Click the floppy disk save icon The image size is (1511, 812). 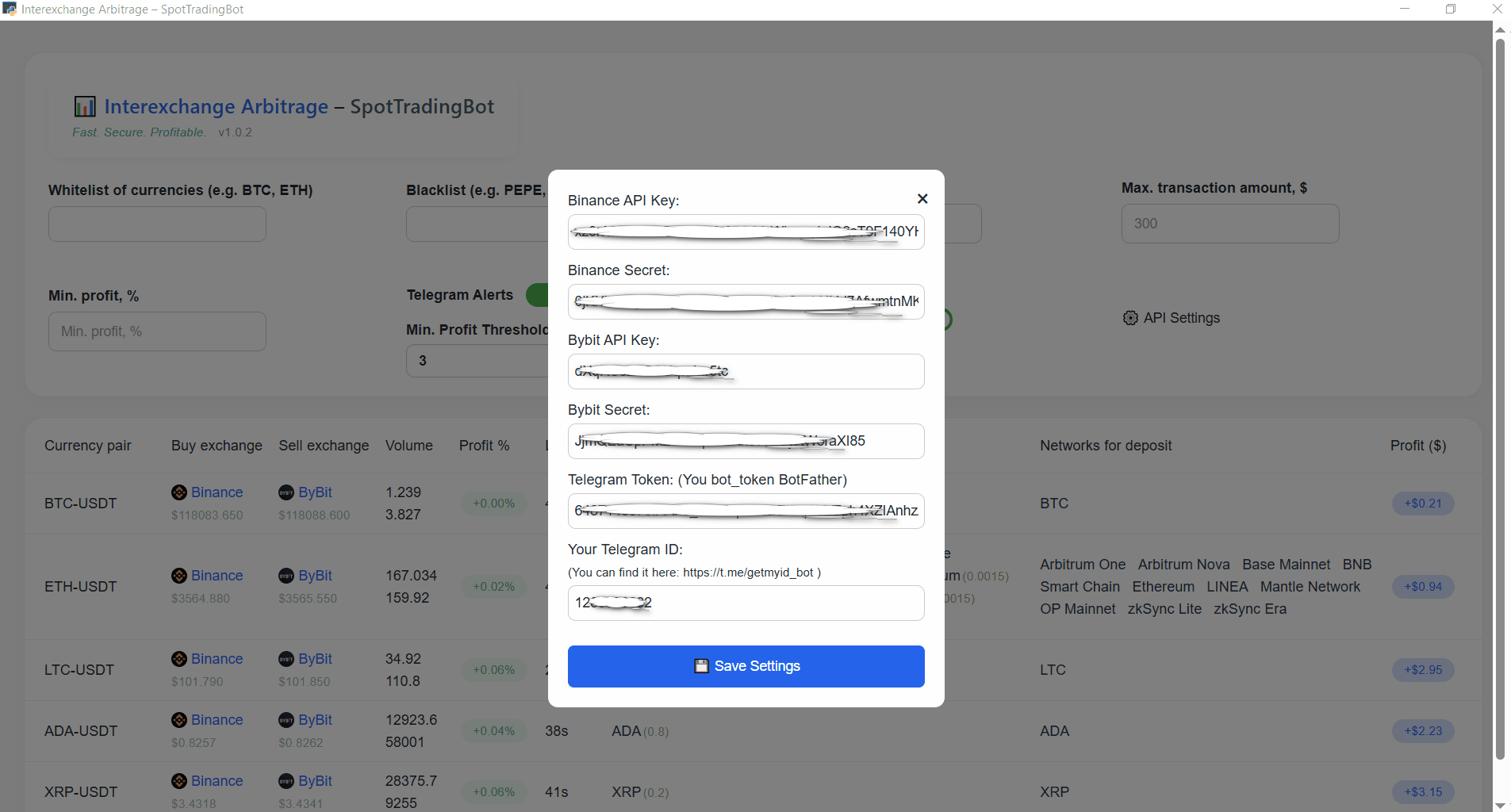tap(701, 666)
